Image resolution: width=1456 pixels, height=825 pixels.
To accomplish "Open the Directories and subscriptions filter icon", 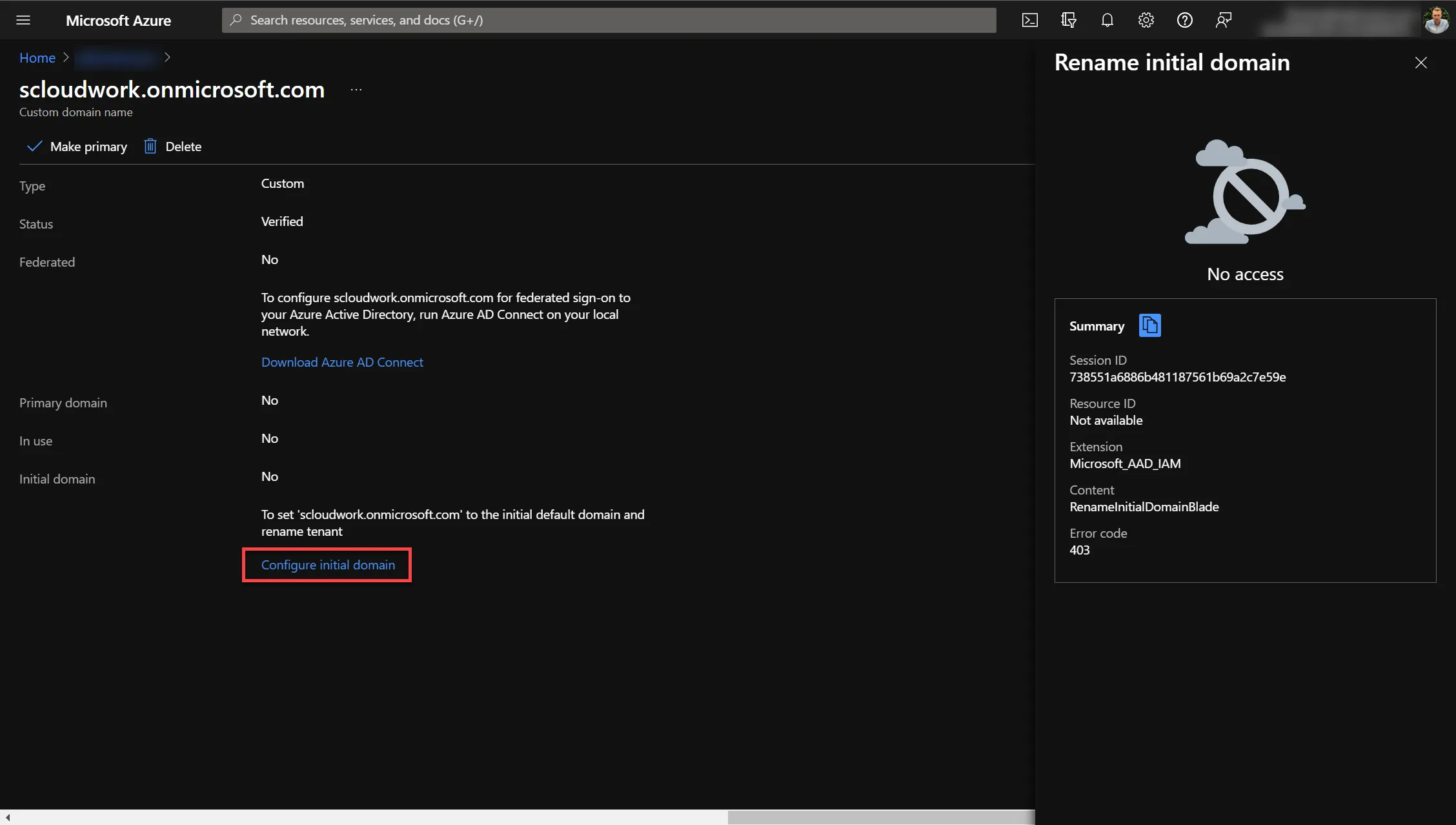I will tap(1069, 20).
